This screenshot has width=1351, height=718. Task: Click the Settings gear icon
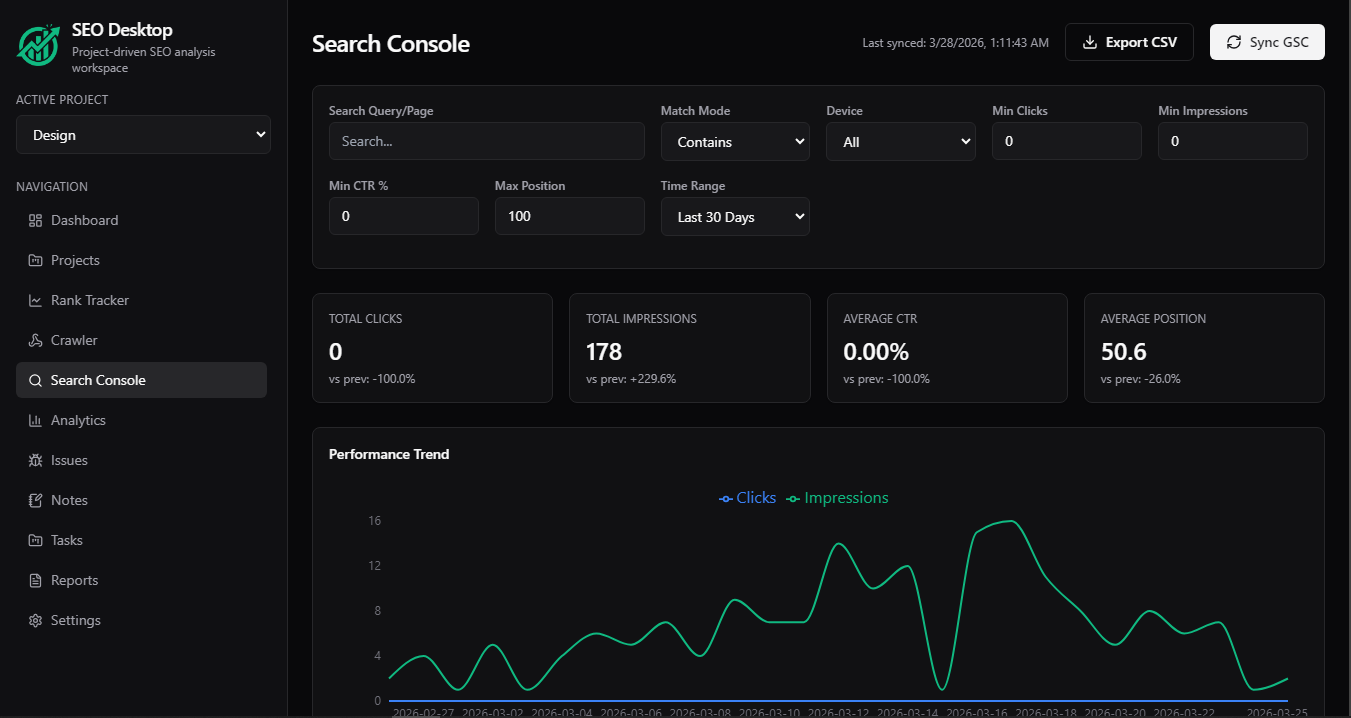(35, 620)
